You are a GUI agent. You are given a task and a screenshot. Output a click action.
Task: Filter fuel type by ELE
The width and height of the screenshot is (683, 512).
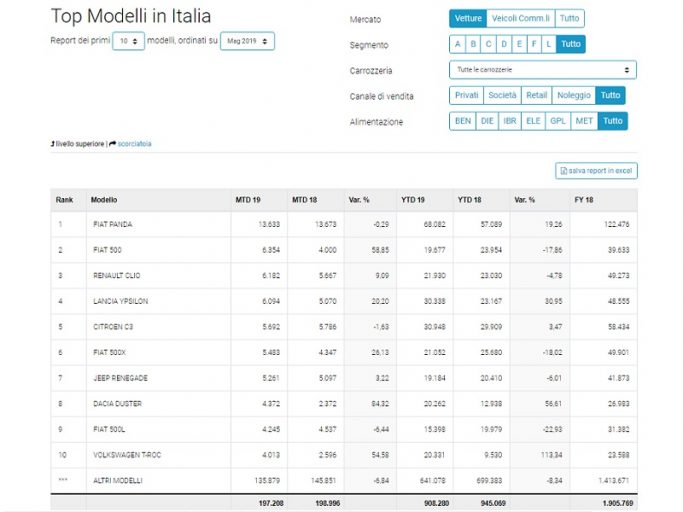(533, 121)
